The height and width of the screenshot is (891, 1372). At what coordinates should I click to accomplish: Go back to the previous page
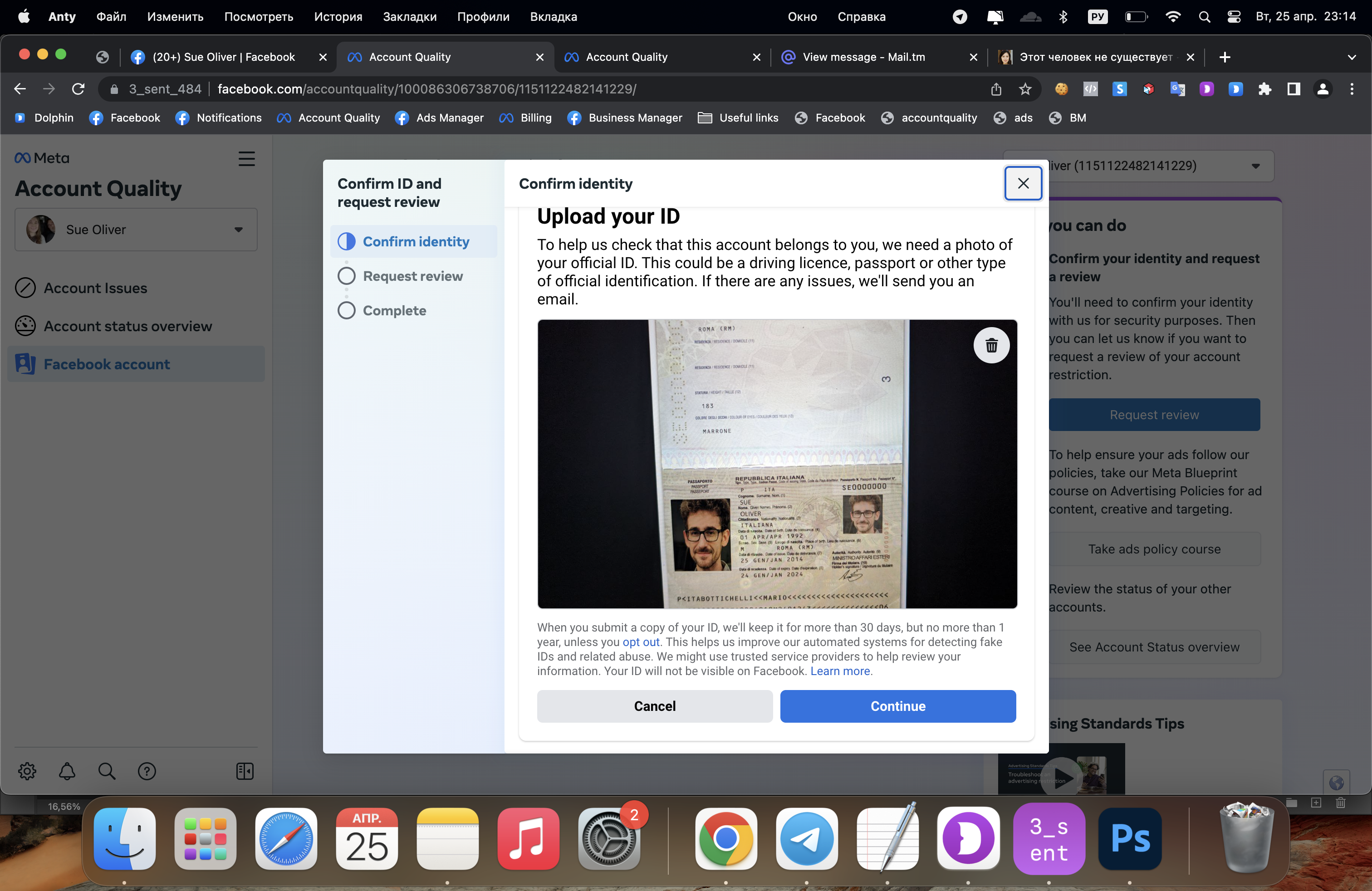click(20, 89)
